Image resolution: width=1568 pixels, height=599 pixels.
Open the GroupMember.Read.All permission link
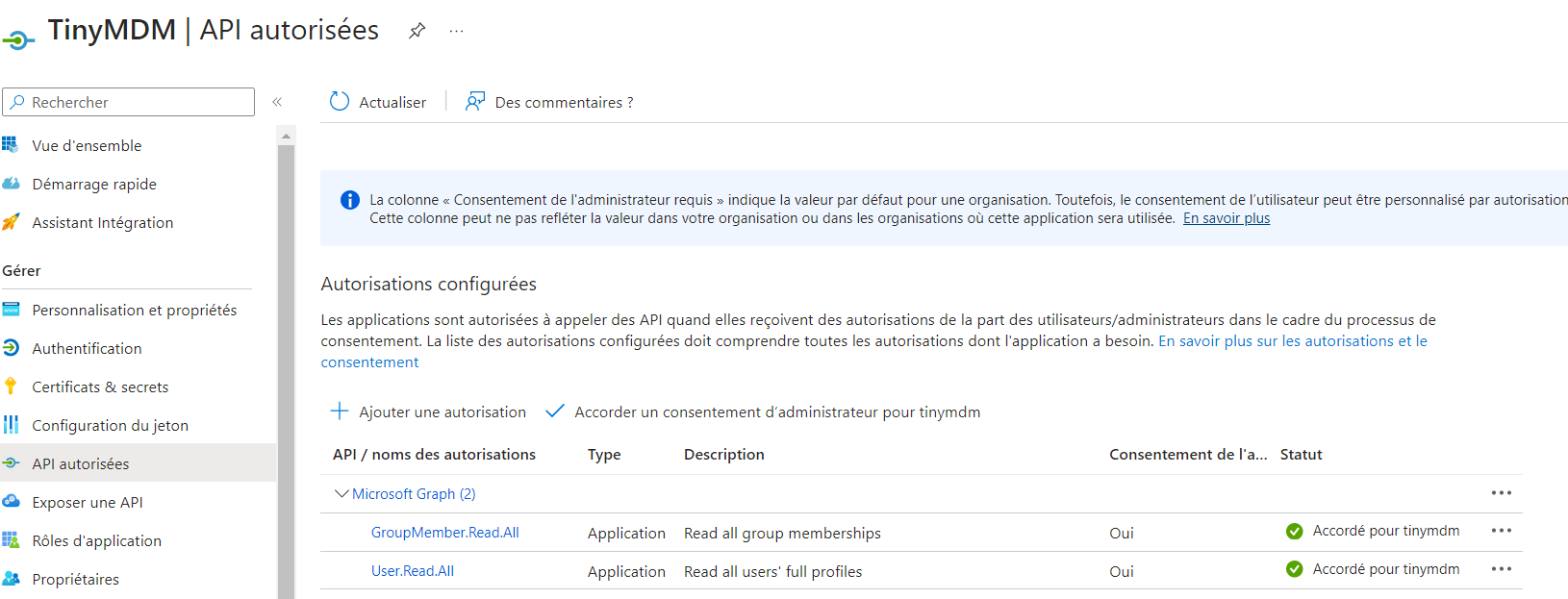(x=445, y=532)
